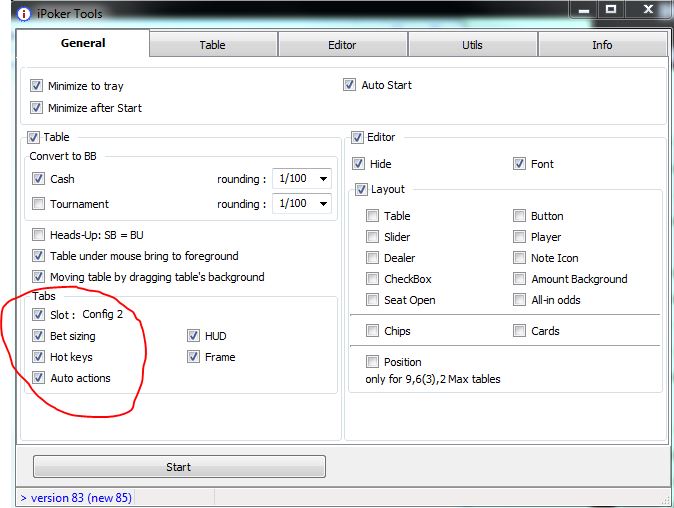The width and height of the screenshot is (674, 508).
Task: Open Cash rounding dropdown
Action: [x=302, y=178]
